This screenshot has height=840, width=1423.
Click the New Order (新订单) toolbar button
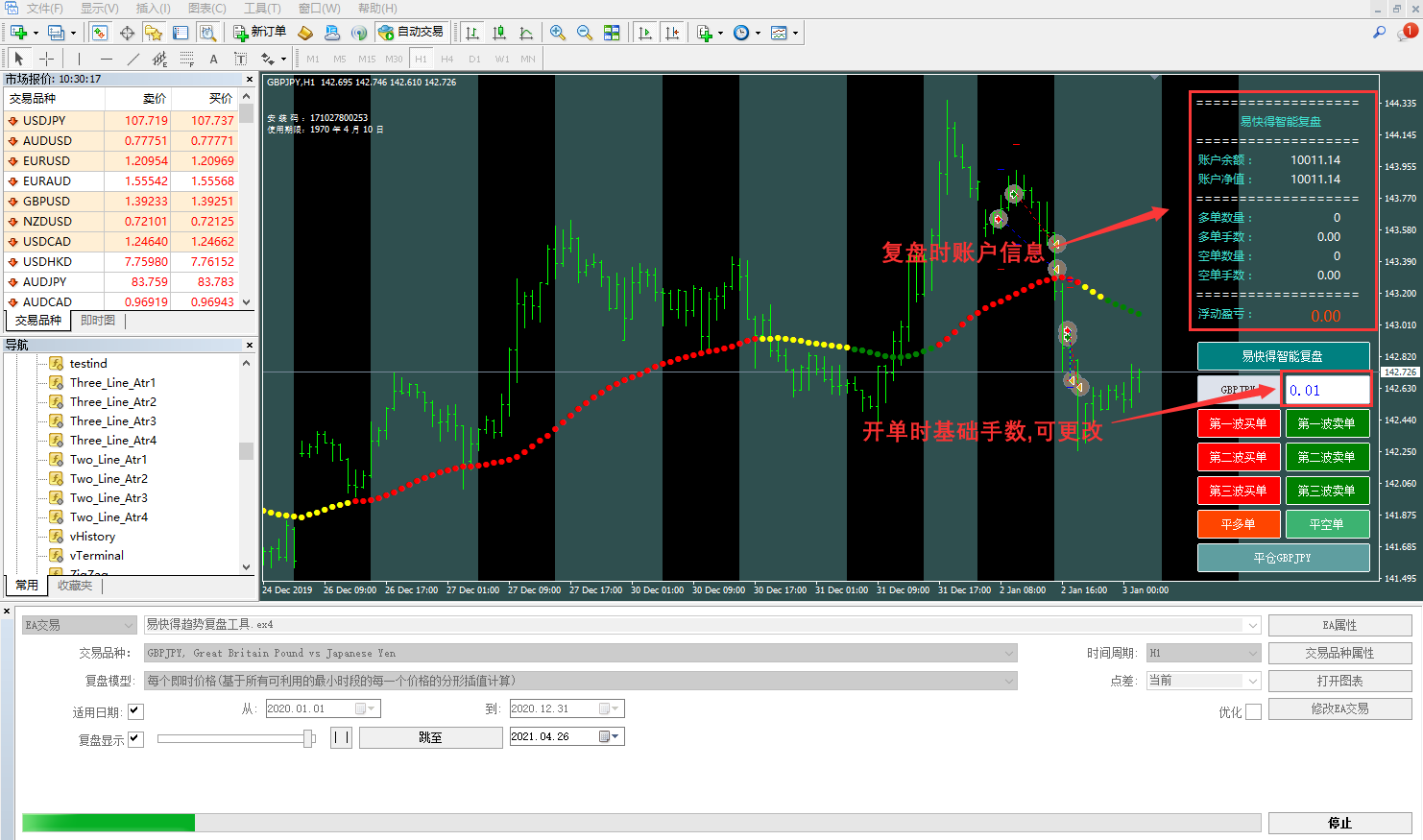click(259, 33)
